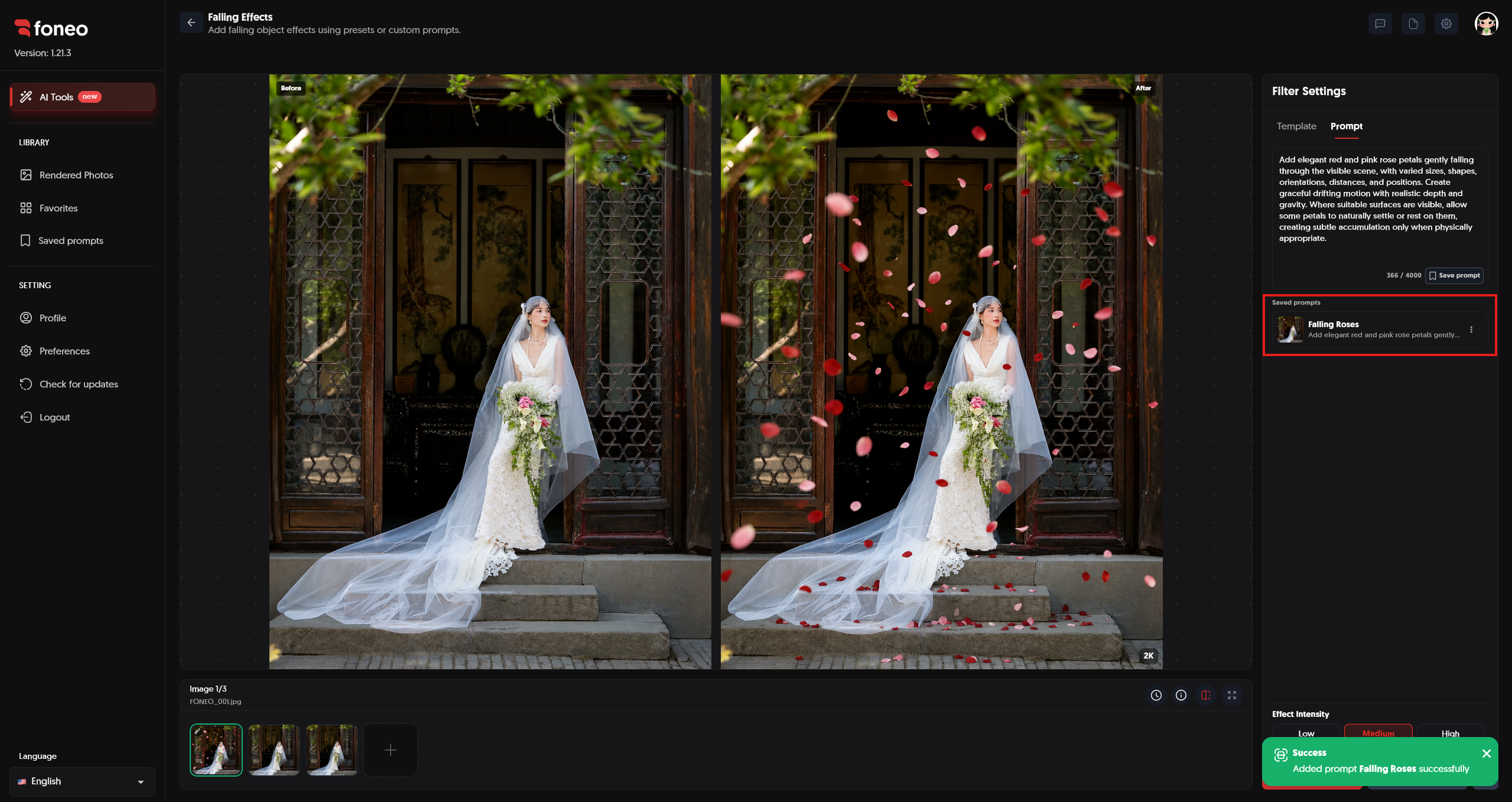This screenshot has height=802, width=1512.
Task: Open options for Falling Roses saved prompt
Action: (1471, 330)
